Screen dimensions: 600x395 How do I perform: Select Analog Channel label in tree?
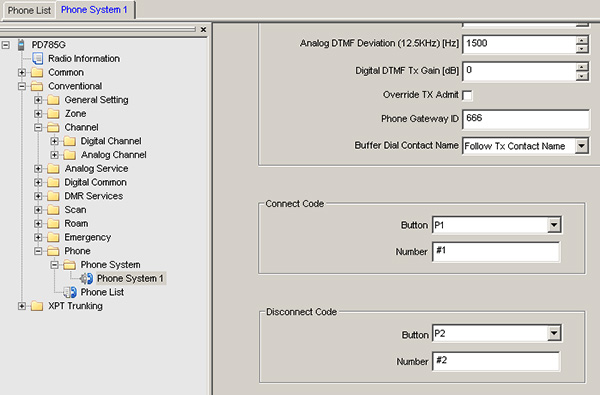coord(114,155)
